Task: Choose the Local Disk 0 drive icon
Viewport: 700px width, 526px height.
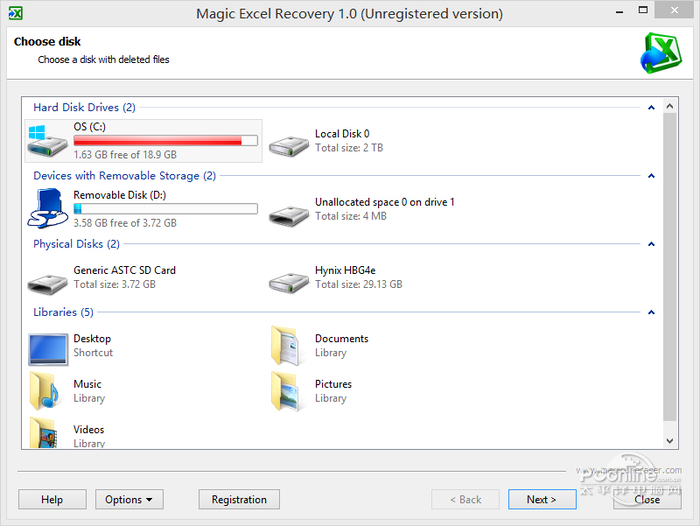Action: click(289, 146)
